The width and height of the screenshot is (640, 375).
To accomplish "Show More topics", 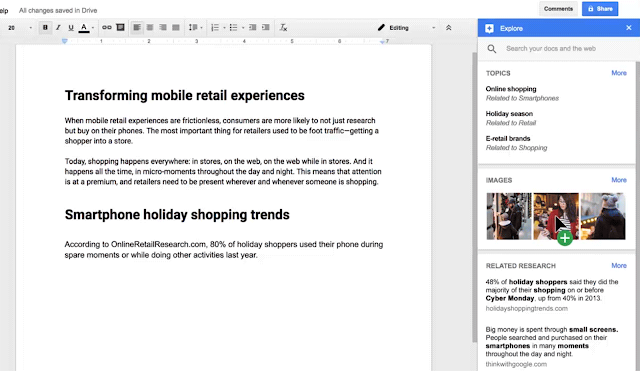I will 619,73.
